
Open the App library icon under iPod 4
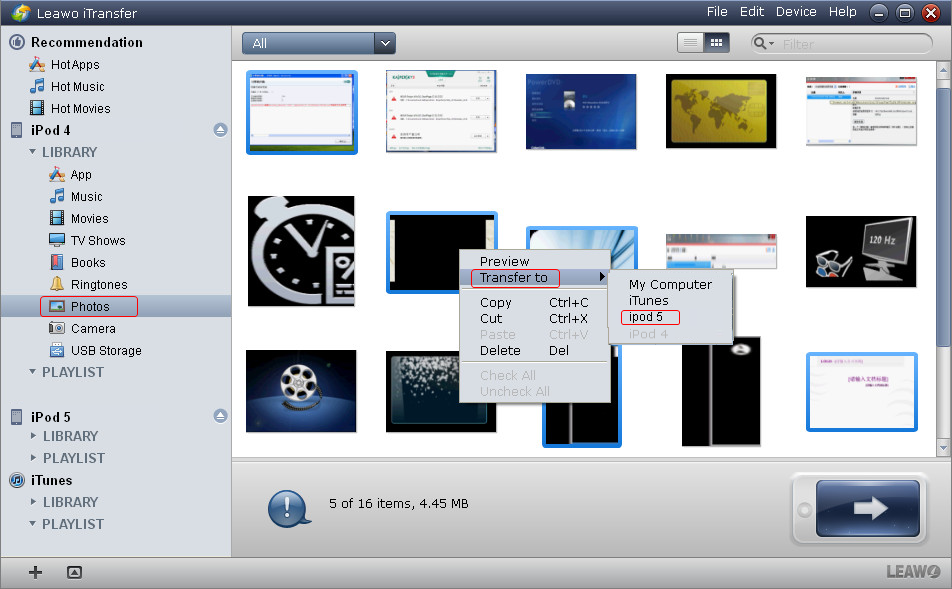57,175
